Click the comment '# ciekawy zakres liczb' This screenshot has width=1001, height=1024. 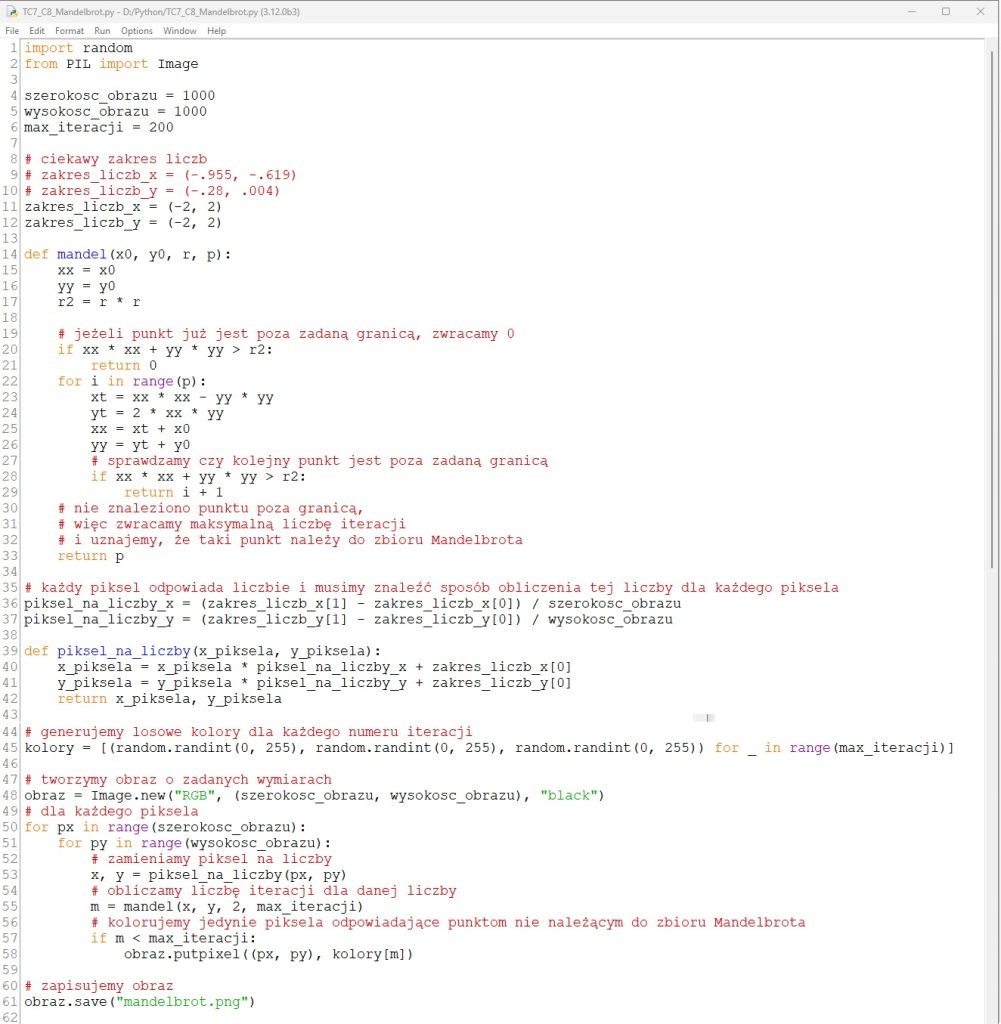click(x=116, y=159)
